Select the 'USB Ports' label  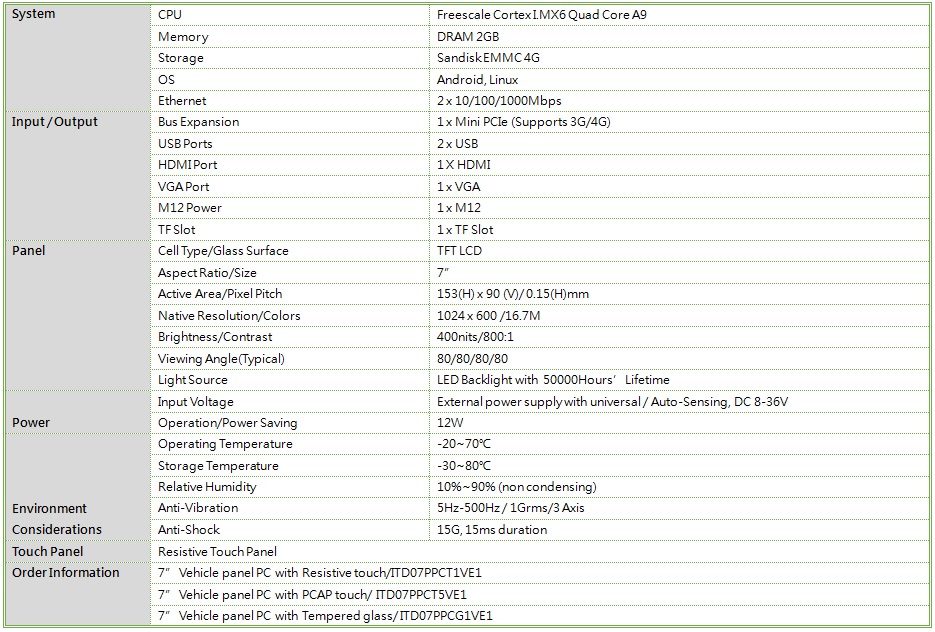pos(185,144)
